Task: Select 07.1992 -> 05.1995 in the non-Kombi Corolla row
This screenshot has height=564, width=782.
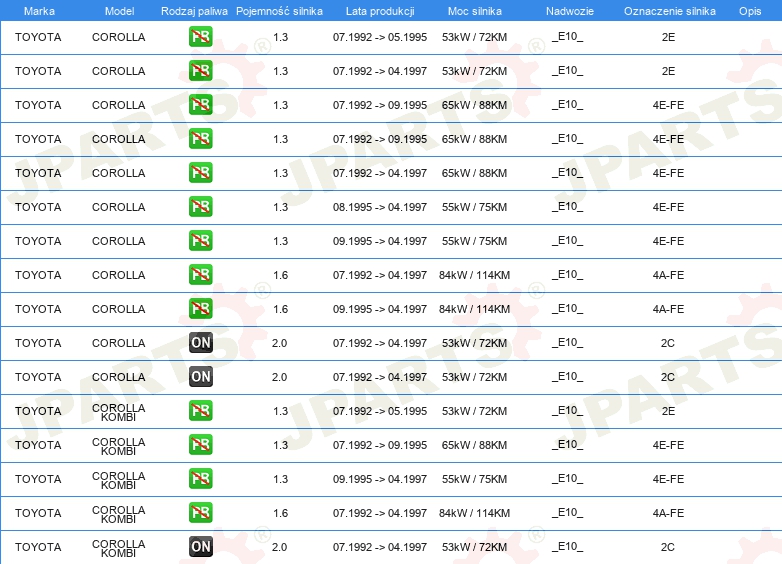Action: [380, 37]
